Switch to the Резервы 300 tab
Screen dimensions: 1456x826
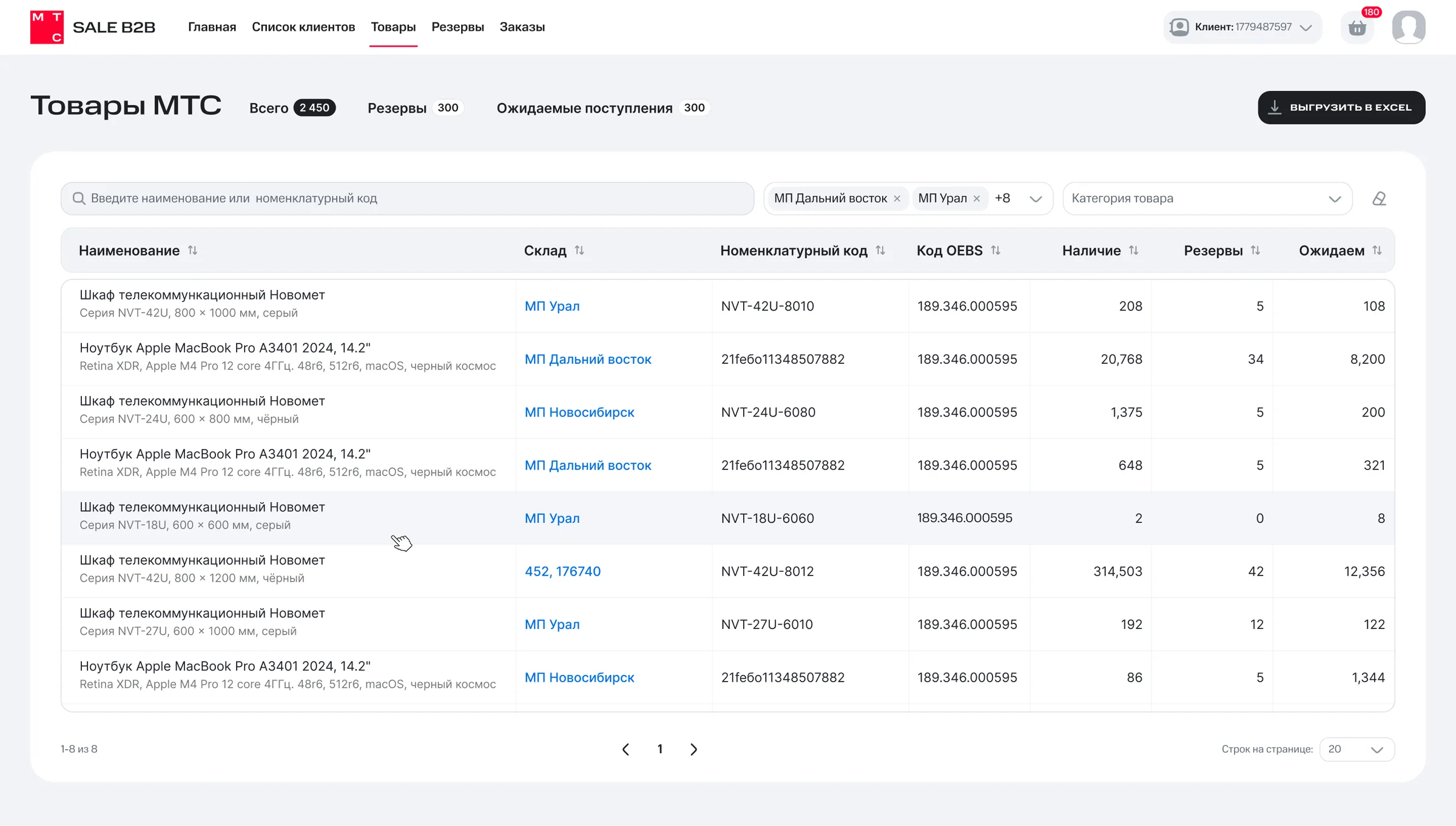click(x=416, y=108)
